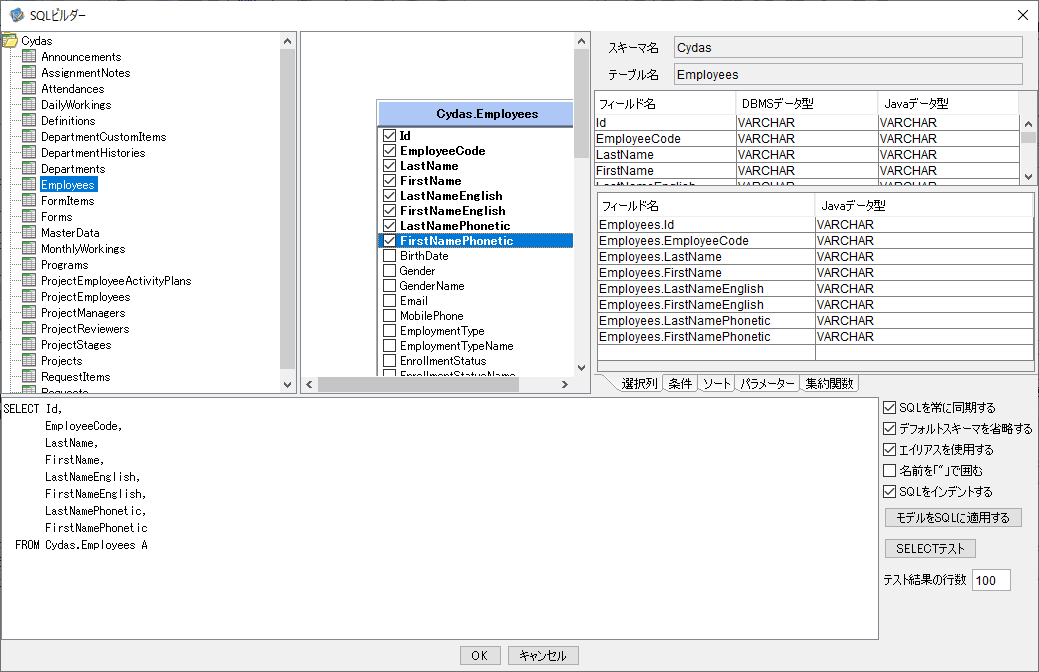This screenshot has width=1039, height=672.
Task: Check the Email column checkbox
Action: [x=390, y=301]
